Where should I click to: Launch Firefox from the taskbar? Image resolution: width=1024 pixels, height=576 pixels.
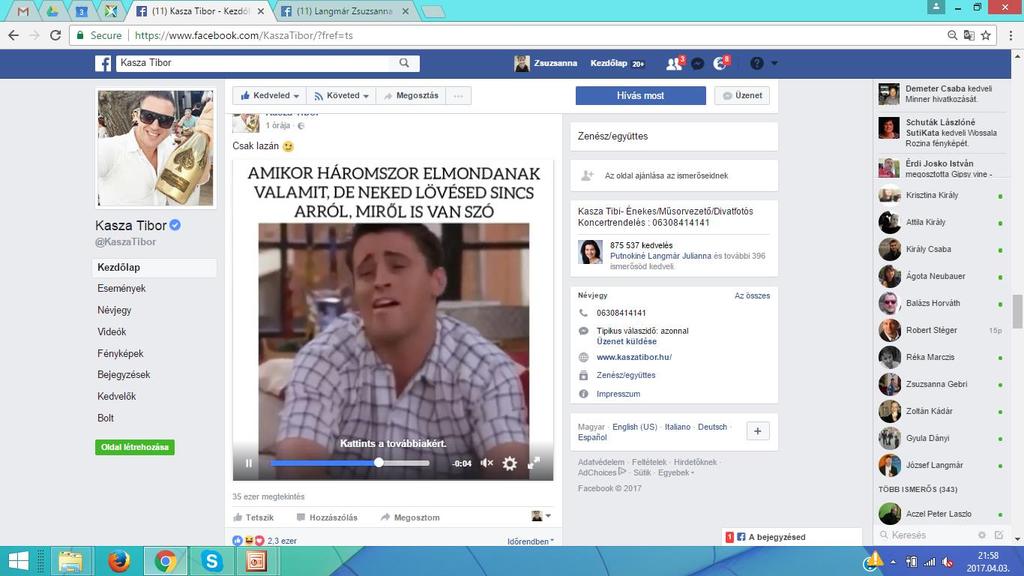point(118,561)
